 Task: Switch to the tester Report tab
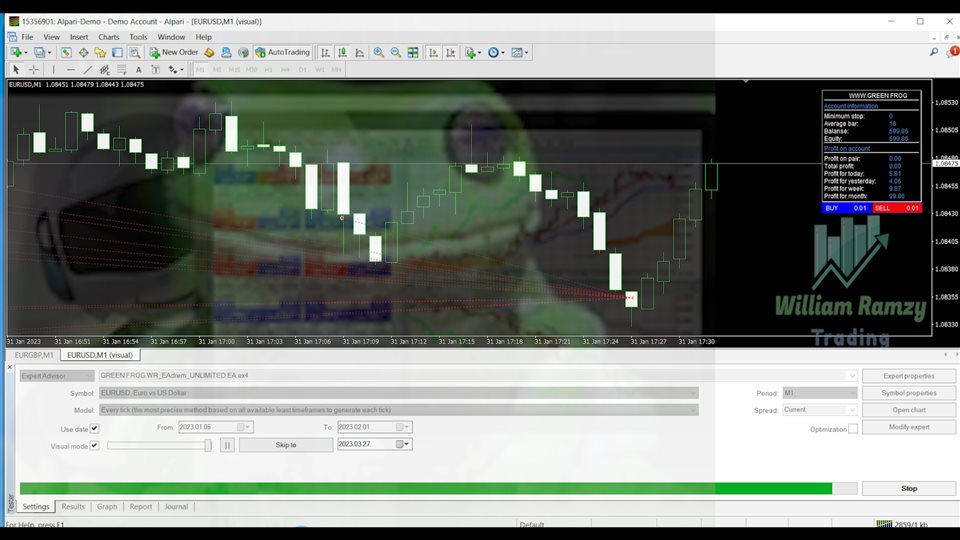pyautogui.click(x=141, y=507)
